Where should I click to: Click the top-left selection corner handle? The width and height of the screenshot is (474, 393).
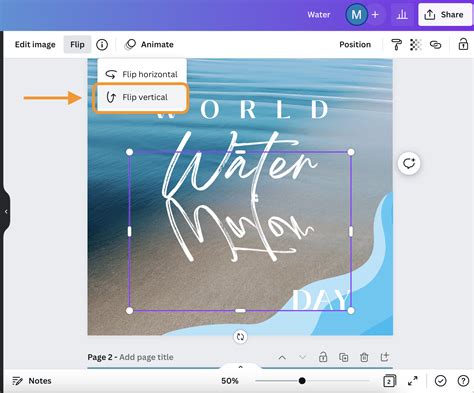point(129,152)
